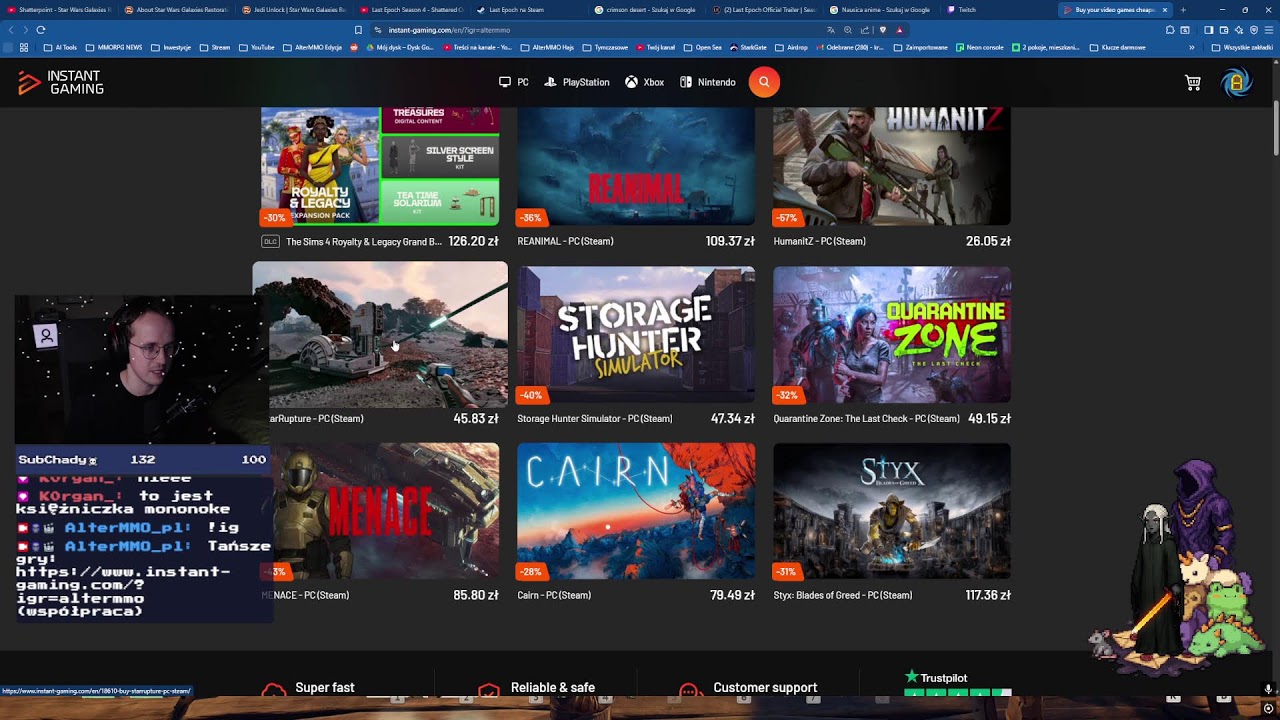This screenshot has width=1280, height=720.
Task: Bookmark this page icon in address bar
Action: click(x=358, y=30)
